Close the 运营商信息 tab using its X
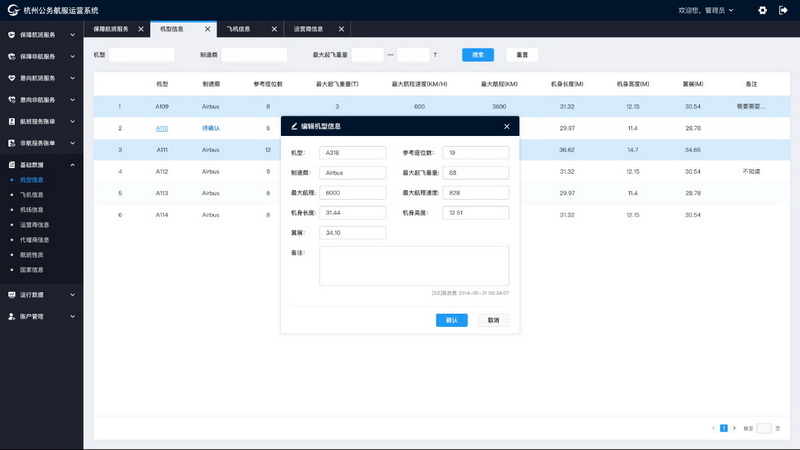Screen dimensions: 800x450 tap(343, 29)
